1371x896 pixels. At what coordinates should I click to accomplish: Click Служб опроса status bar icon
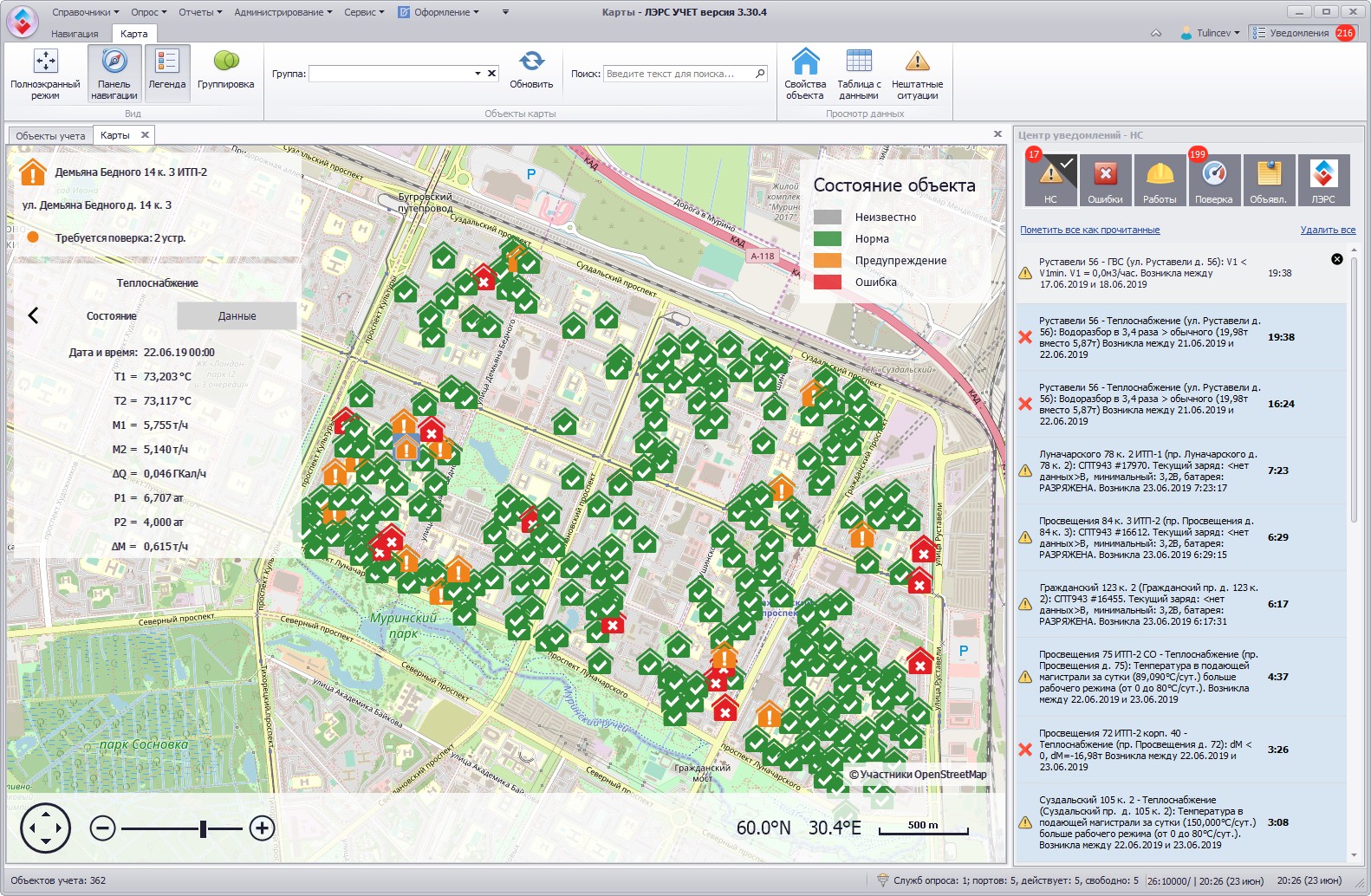[x=883, y=880]
